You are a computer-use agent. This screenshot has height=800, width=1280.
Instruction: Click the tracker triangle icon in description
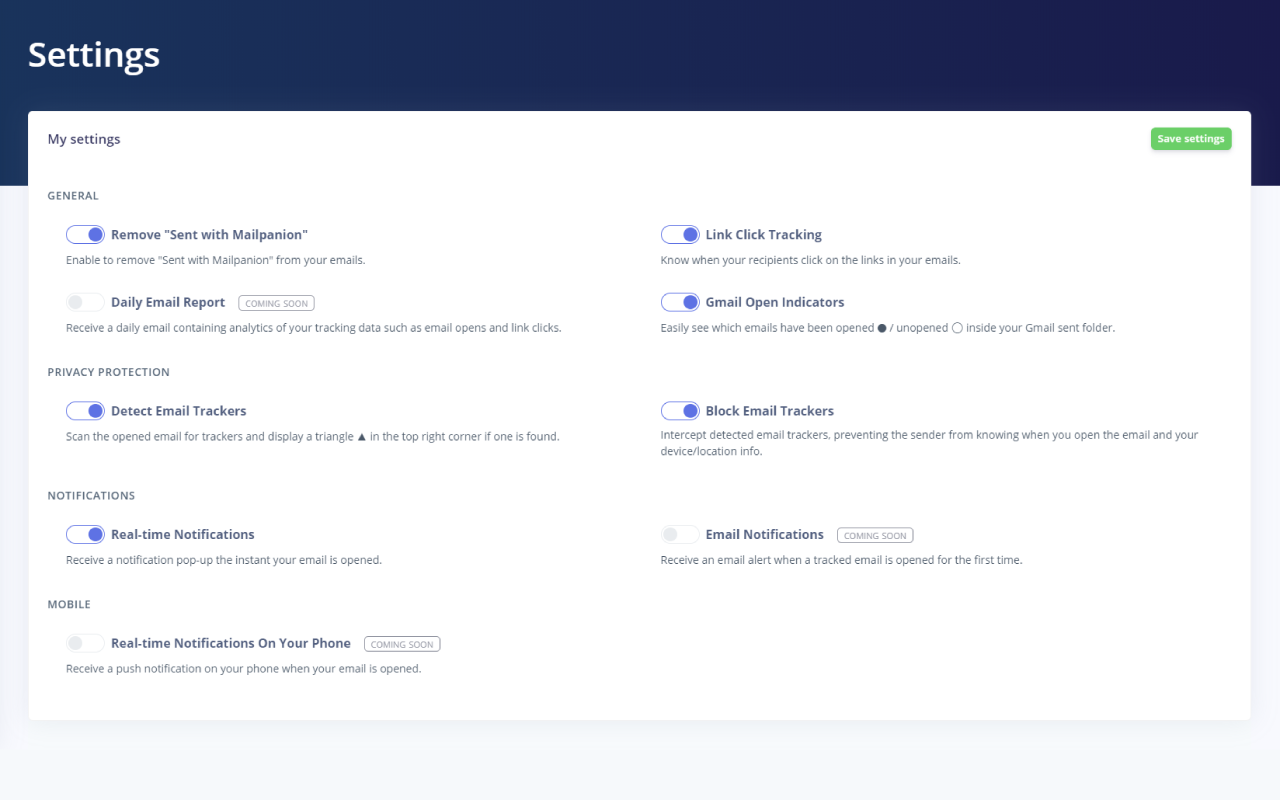tap(362, 437)
